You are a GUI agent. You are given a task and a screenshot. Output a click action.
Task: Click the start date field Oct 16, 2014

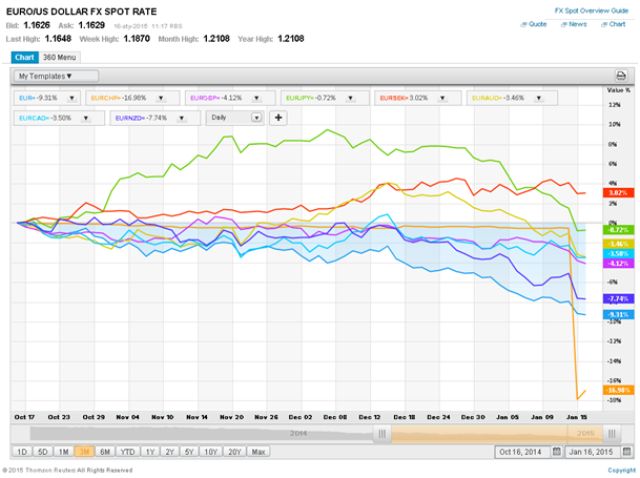[x=520, y=451]
